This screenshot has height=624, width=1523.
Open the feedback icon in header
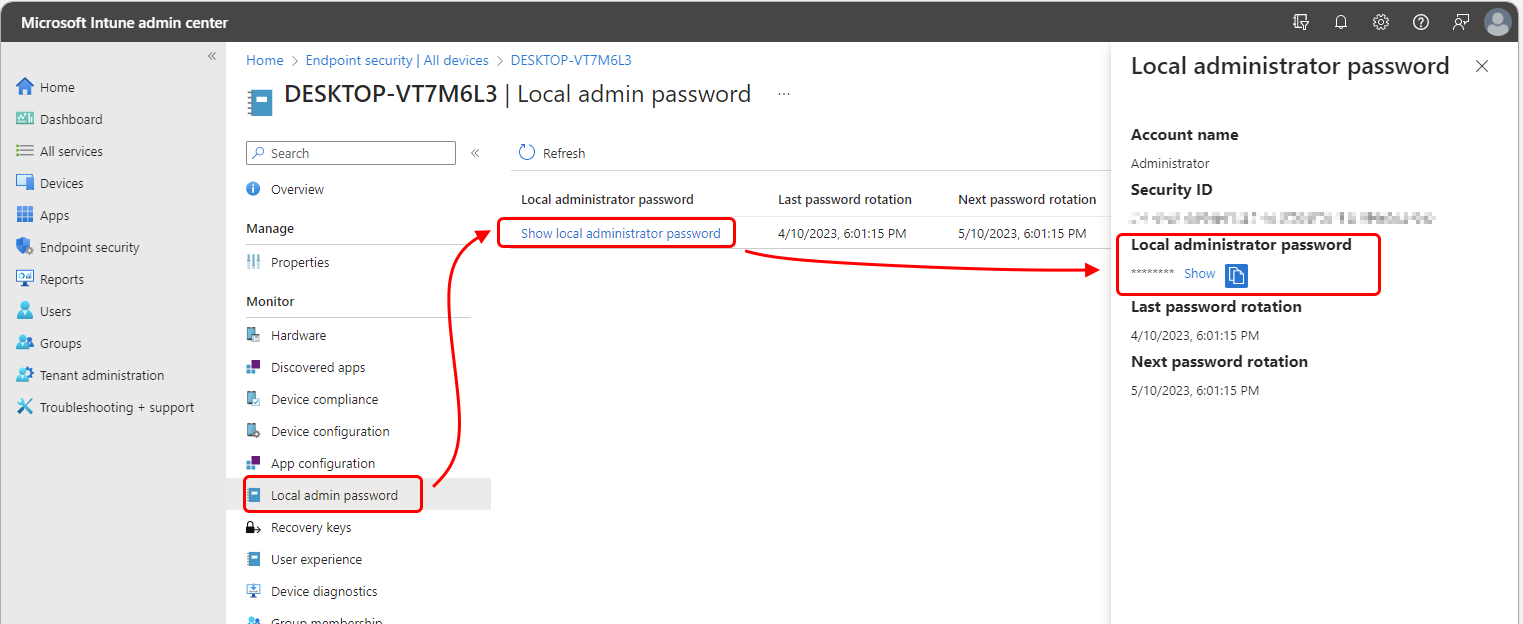pyautogui.click(x=1461, y=22)
